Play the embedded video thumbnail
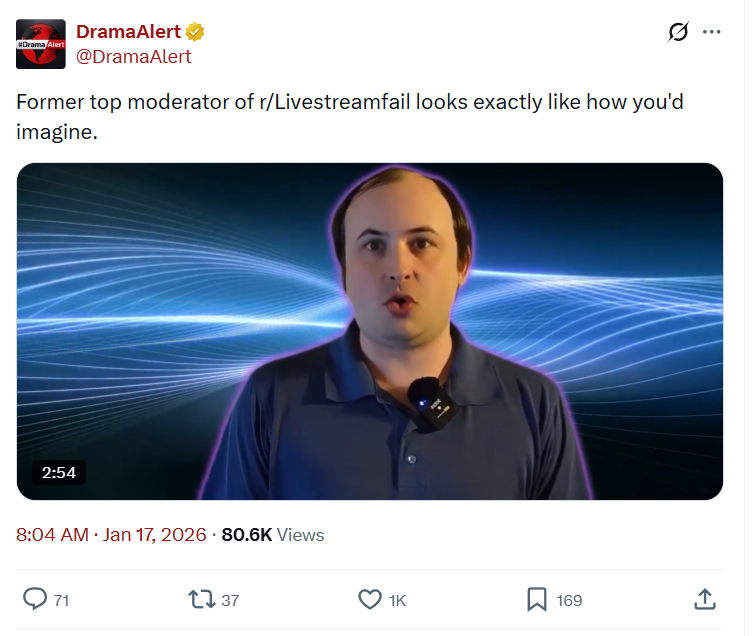Screen dimensions: 753x636 click(370, 331)
